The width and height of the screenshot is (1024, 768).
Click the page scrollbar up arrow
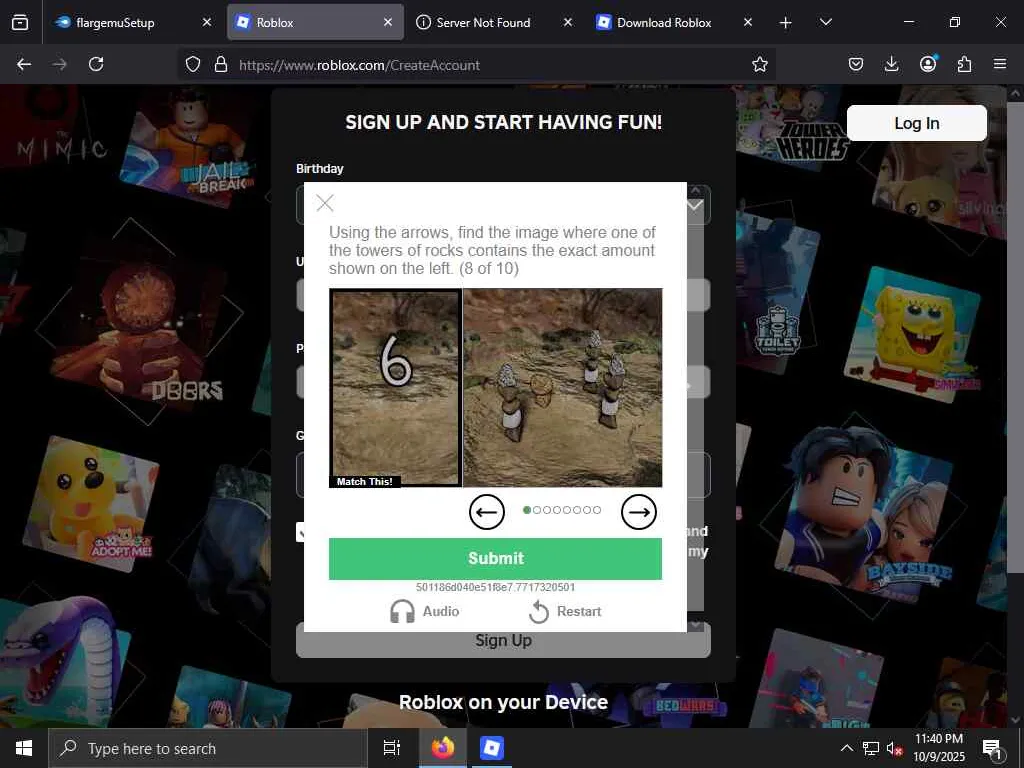point(1015,93)
